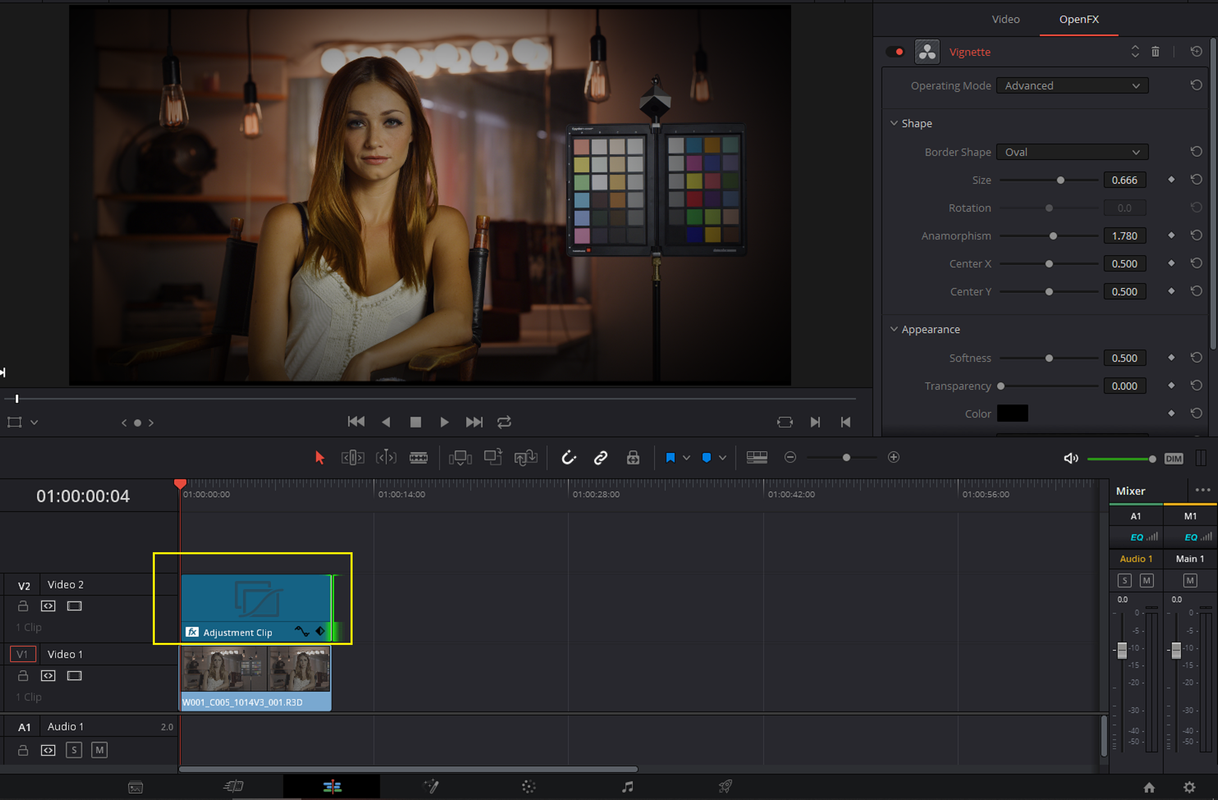
Task: Lock the Video 2 track
Action: click(x=23, y=606)
